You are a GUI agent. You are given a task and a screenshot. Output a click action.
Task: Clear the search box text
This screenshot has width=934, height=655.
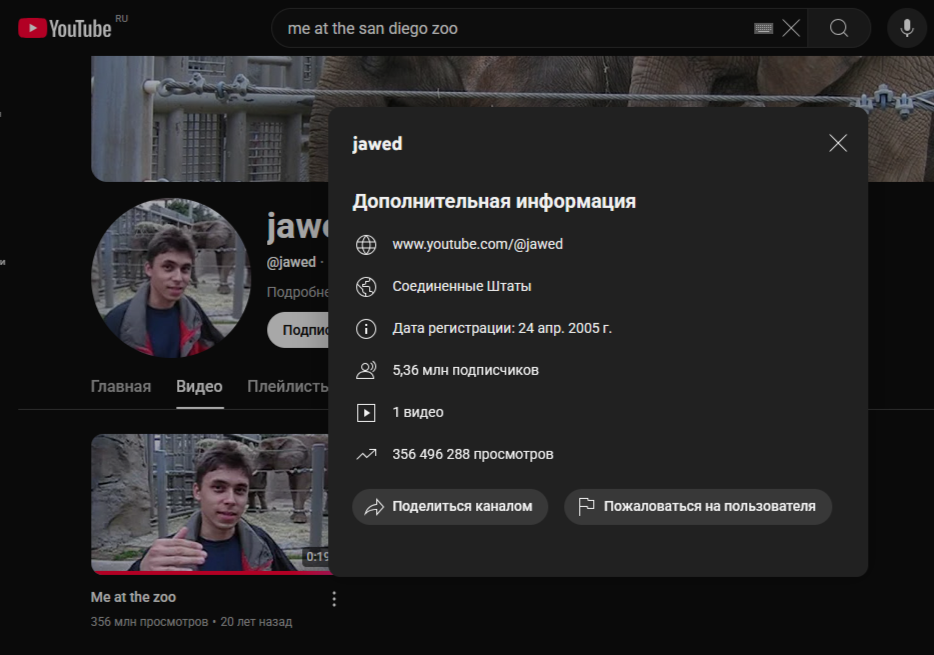tap(790, 28)
